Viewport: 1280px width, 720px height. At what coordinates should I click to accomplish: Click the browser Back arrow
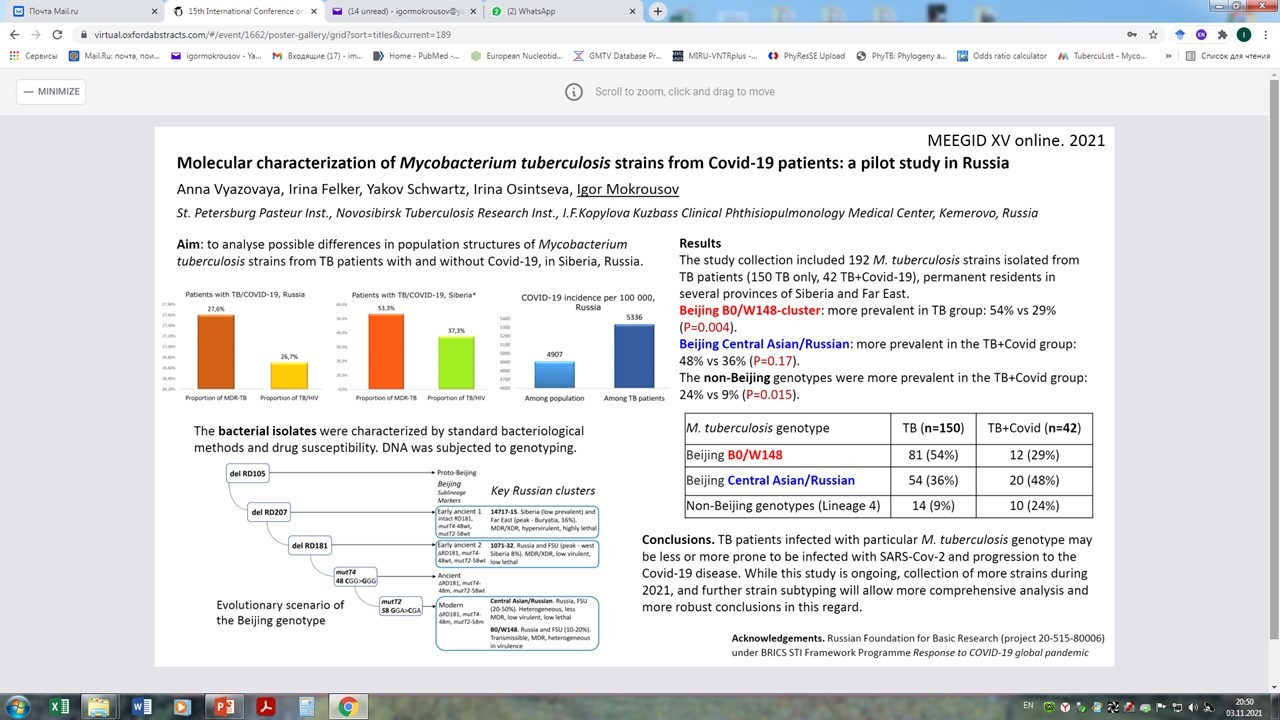click(x=15, y=34)
